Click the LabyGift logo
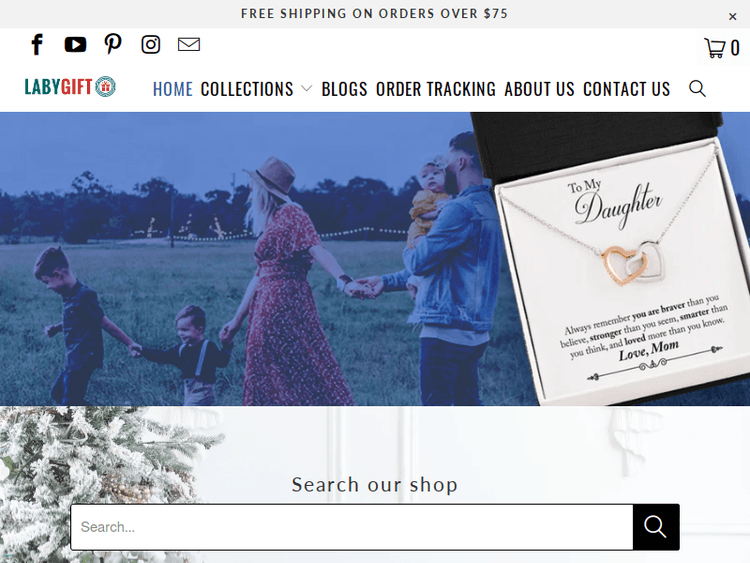 [70, 87]
